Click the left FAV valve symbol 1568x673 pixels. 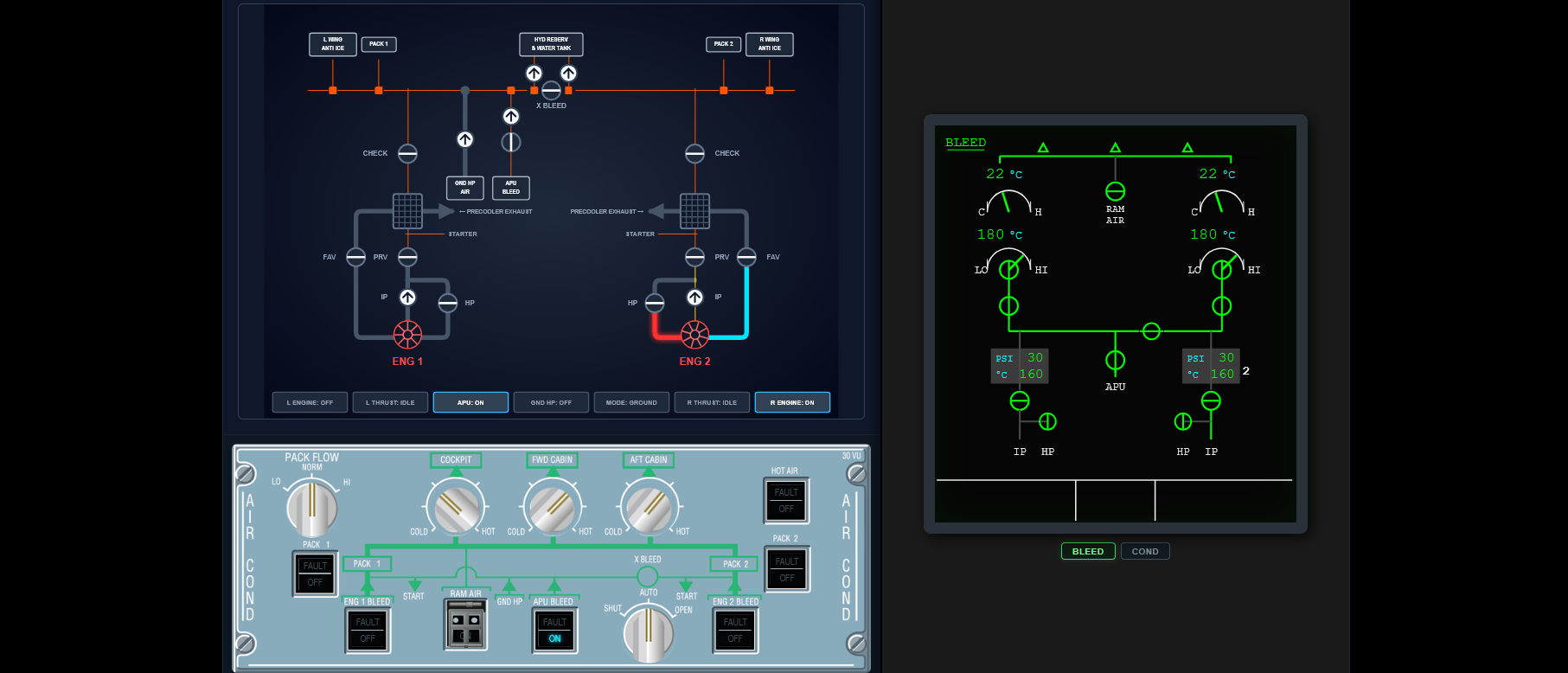pos(355,257)
